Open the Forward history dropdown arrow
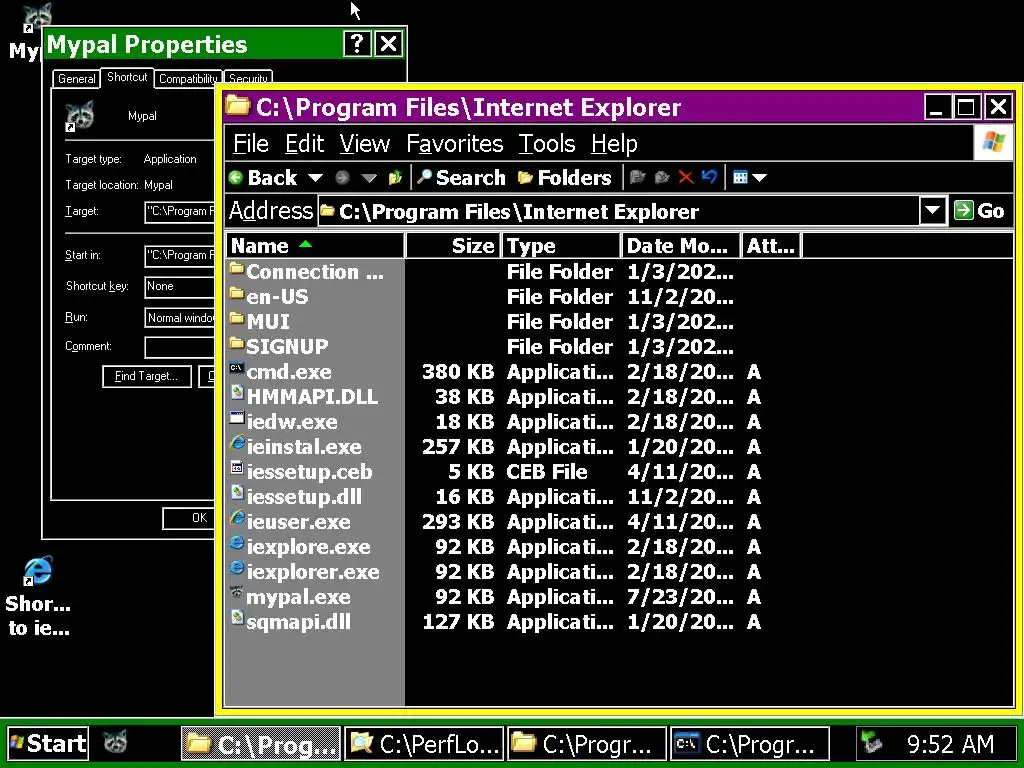The width and height of the screenshot is (1024, 768). pos(369,178)
